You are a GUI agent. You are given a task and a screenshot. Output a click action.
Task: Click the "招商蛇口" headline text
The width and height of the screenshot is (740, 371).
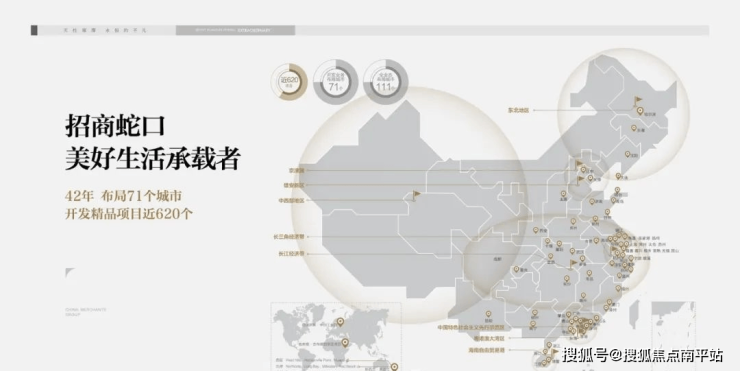(116, 126)
